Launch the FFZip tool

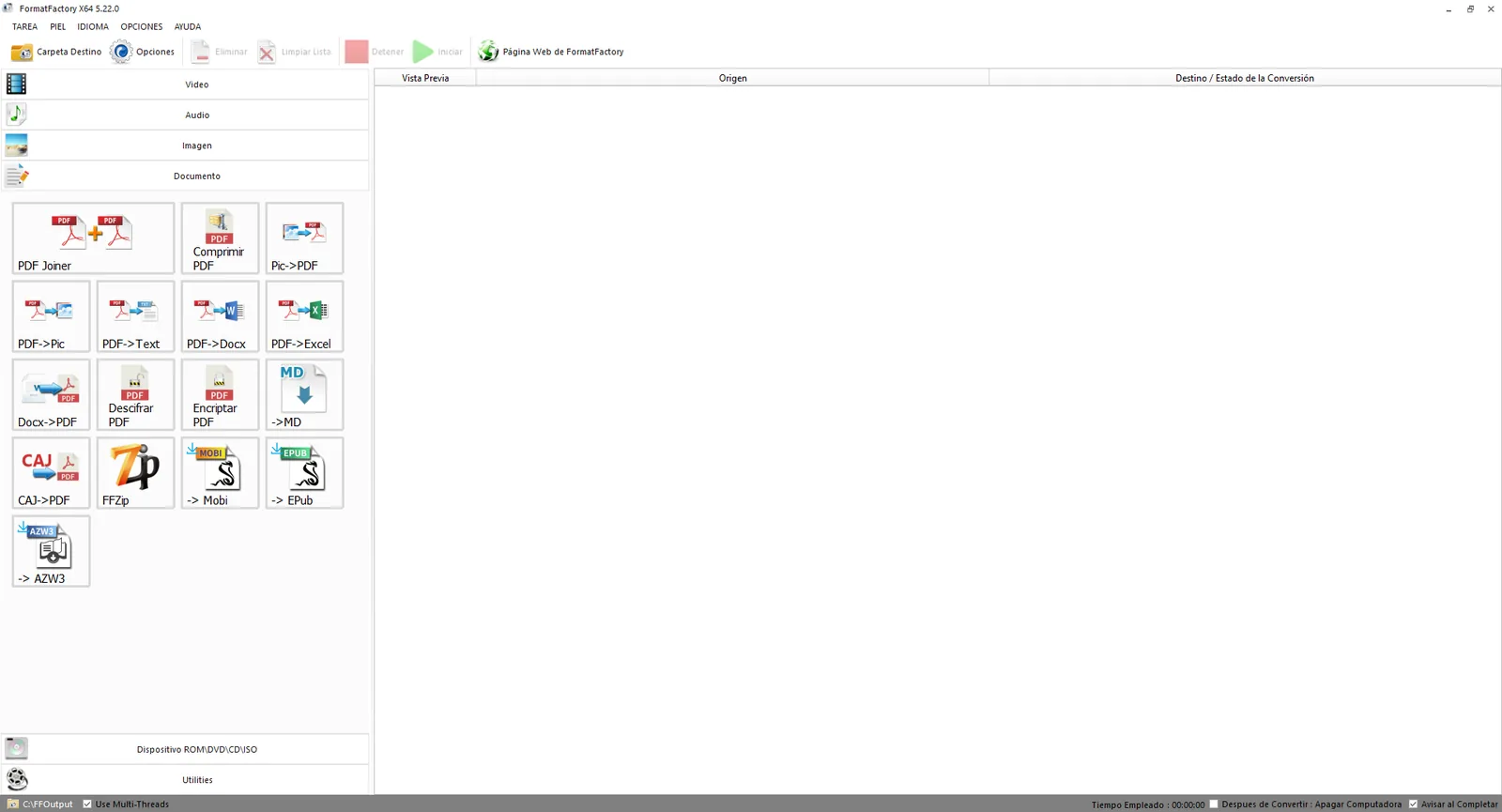click(x=135, y=473)
